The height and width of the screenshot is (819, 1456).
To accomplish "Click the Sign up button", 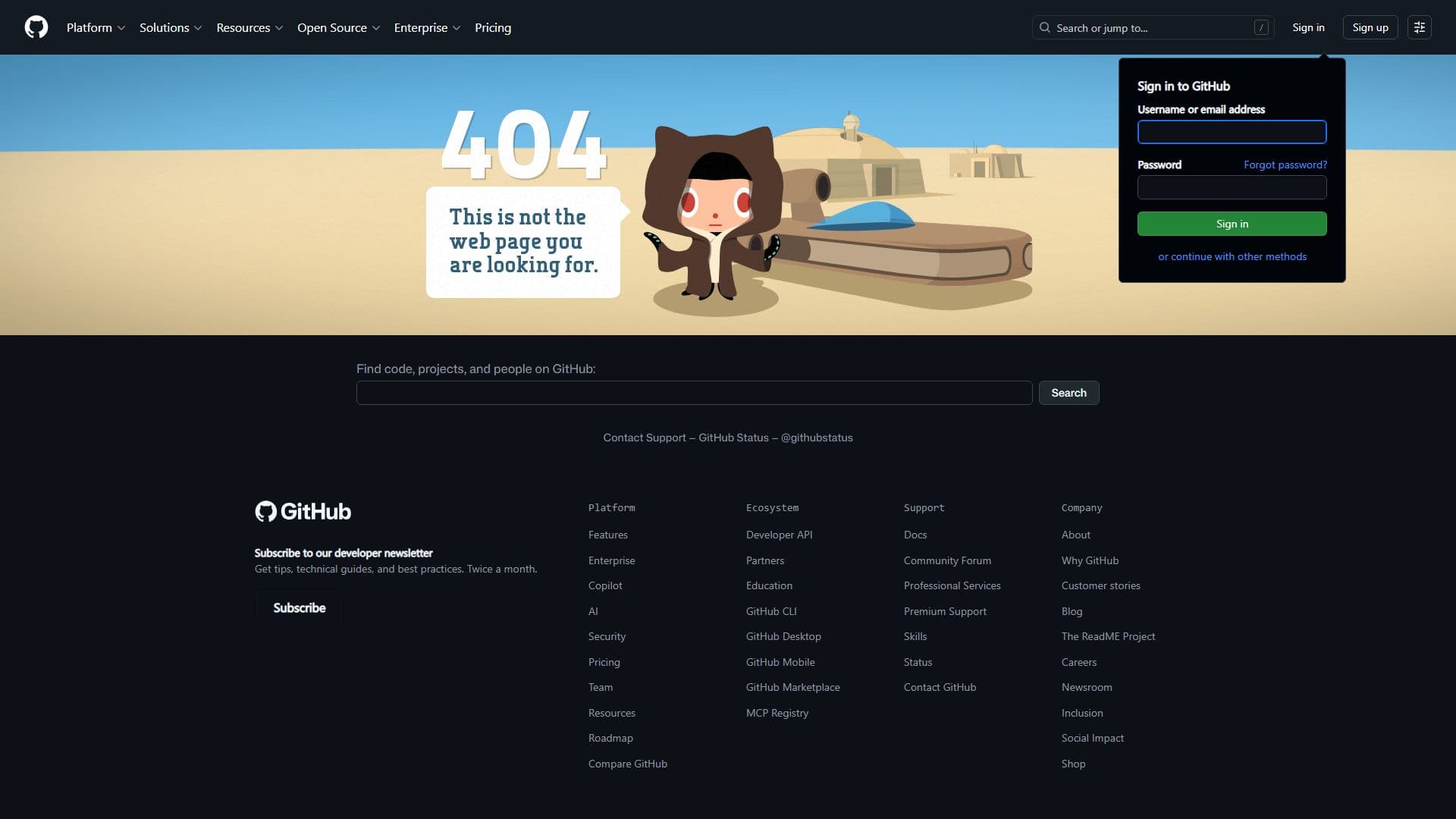I will [1370, 27].
